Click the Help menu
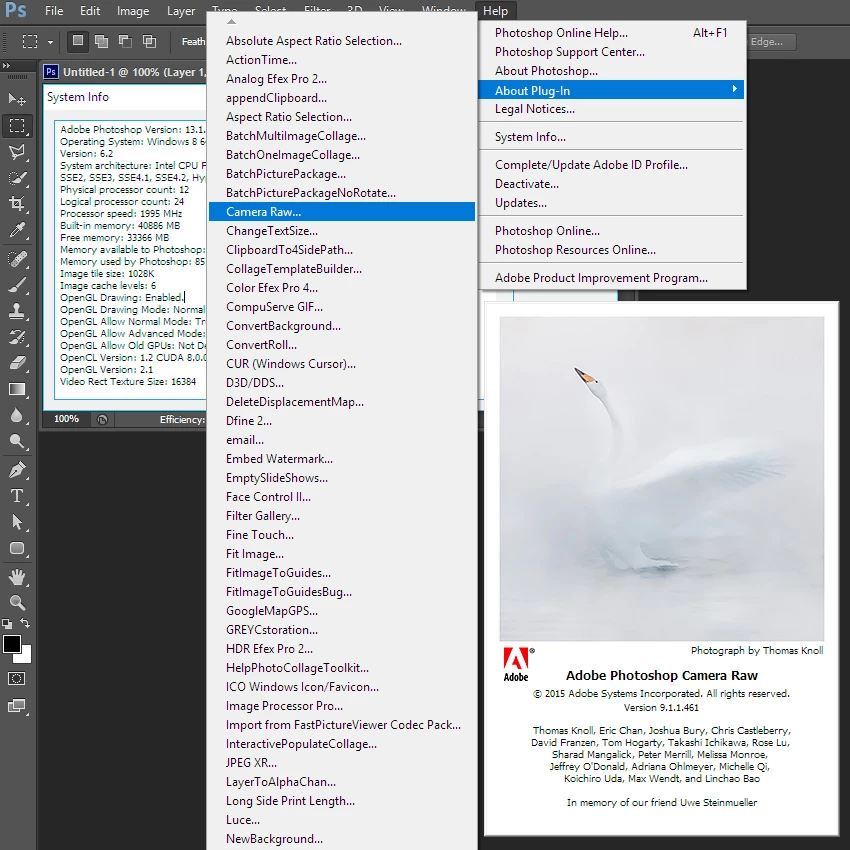 (x=495, y=11)
